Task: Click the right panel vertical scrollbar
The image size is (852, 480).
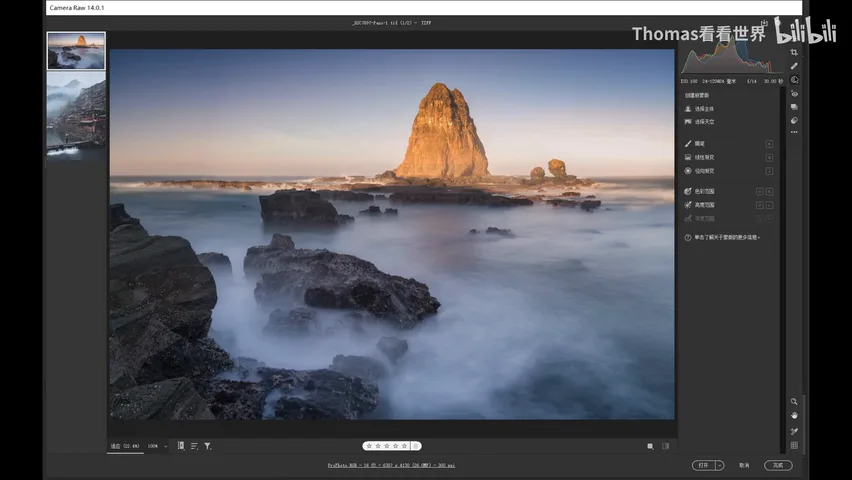Action: [783, 269]
